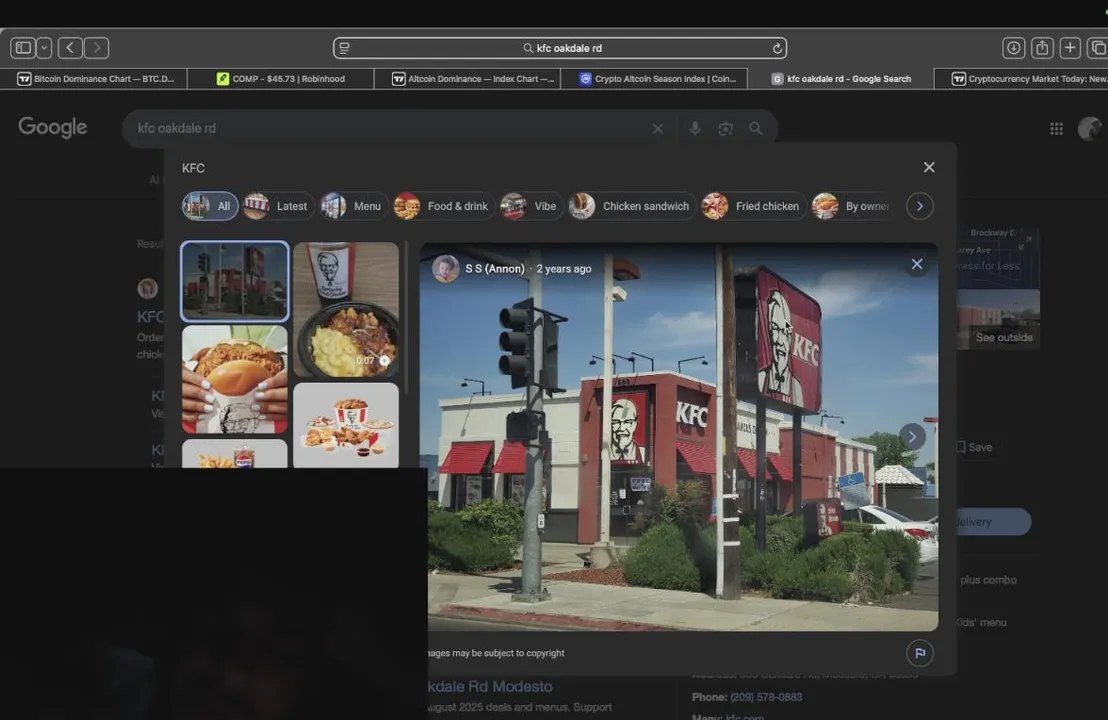
Task: Report this photo with flag icon
Action: [919, 653]
